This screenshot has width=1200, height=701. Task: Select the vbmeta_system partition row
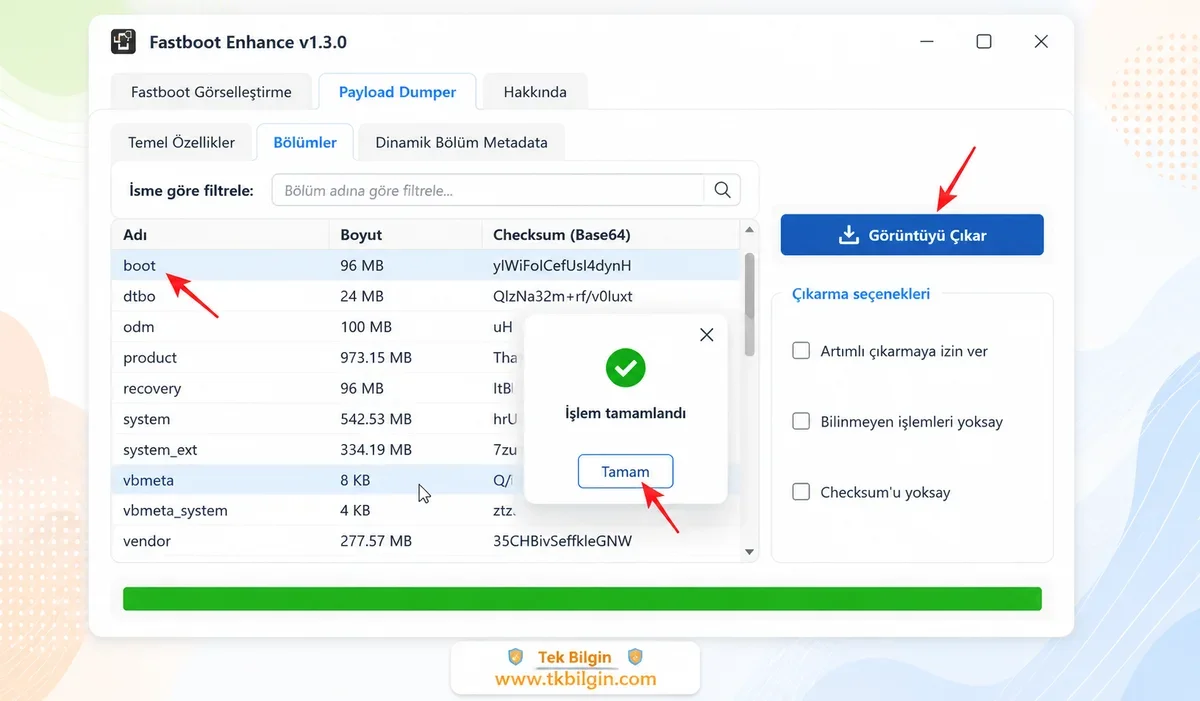click(426, 510)
